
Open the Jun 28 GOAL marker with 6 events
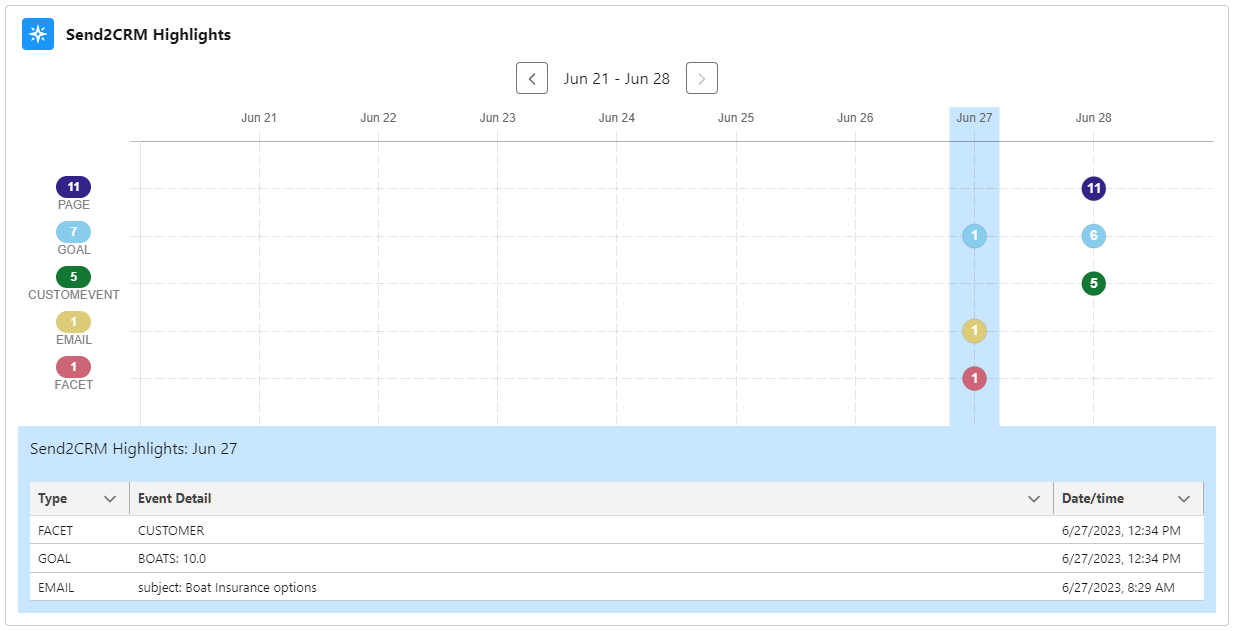[x=1094, y=236]
